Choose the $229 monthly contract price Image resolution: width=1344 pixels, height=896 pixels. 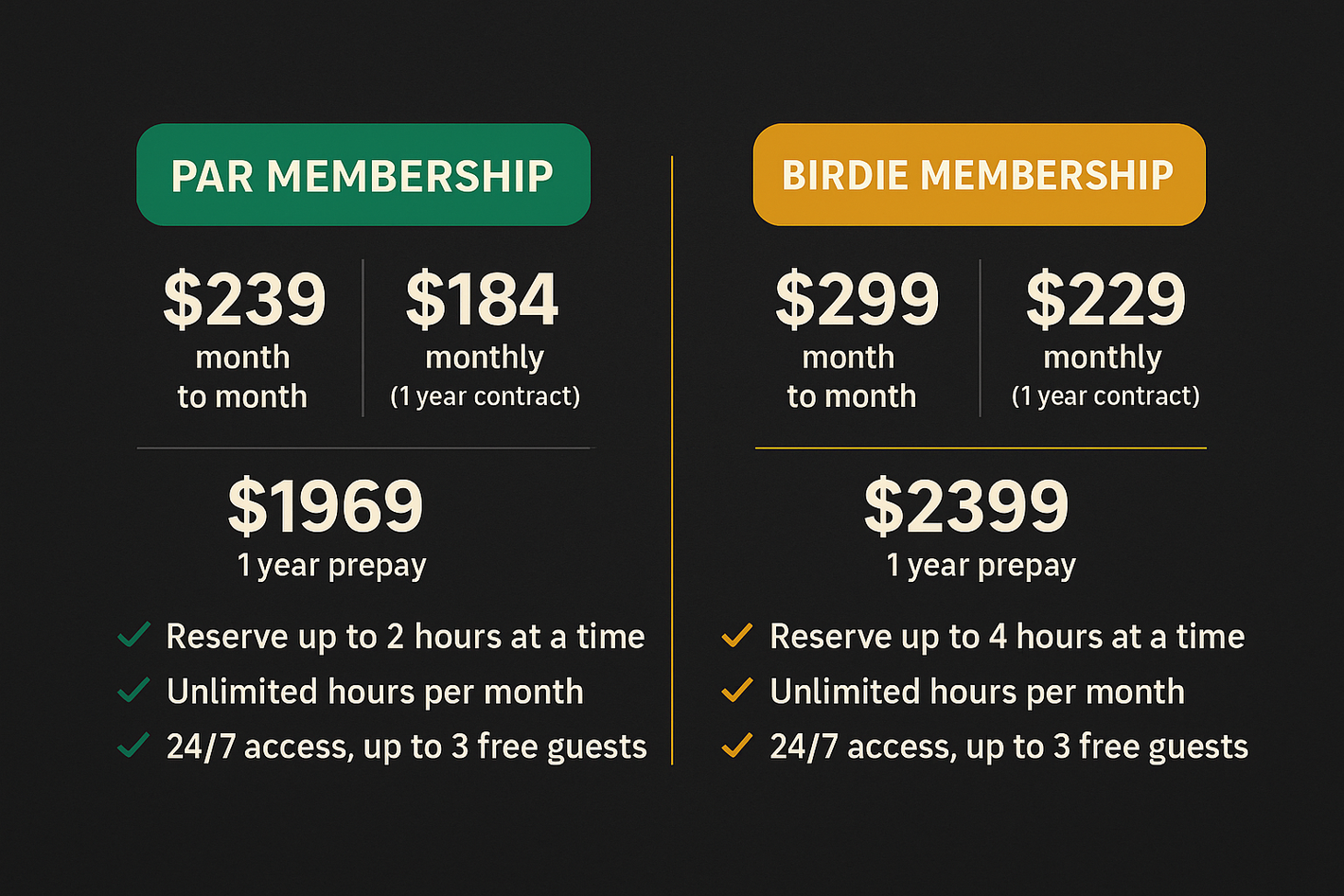1105,301
